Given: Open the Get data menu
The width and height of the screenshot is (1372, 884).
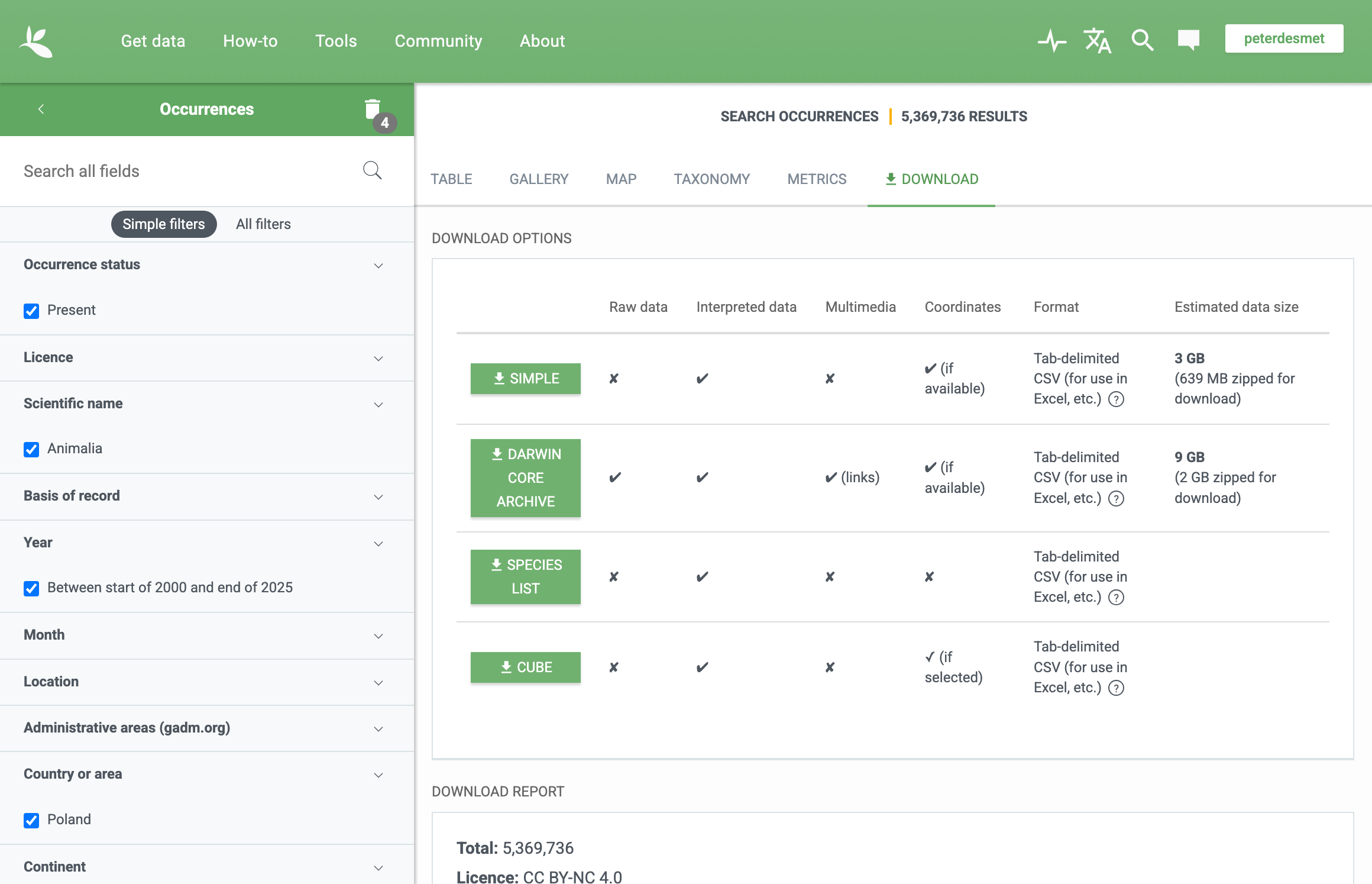Looking at the screenshot, I should pos(153,41).
